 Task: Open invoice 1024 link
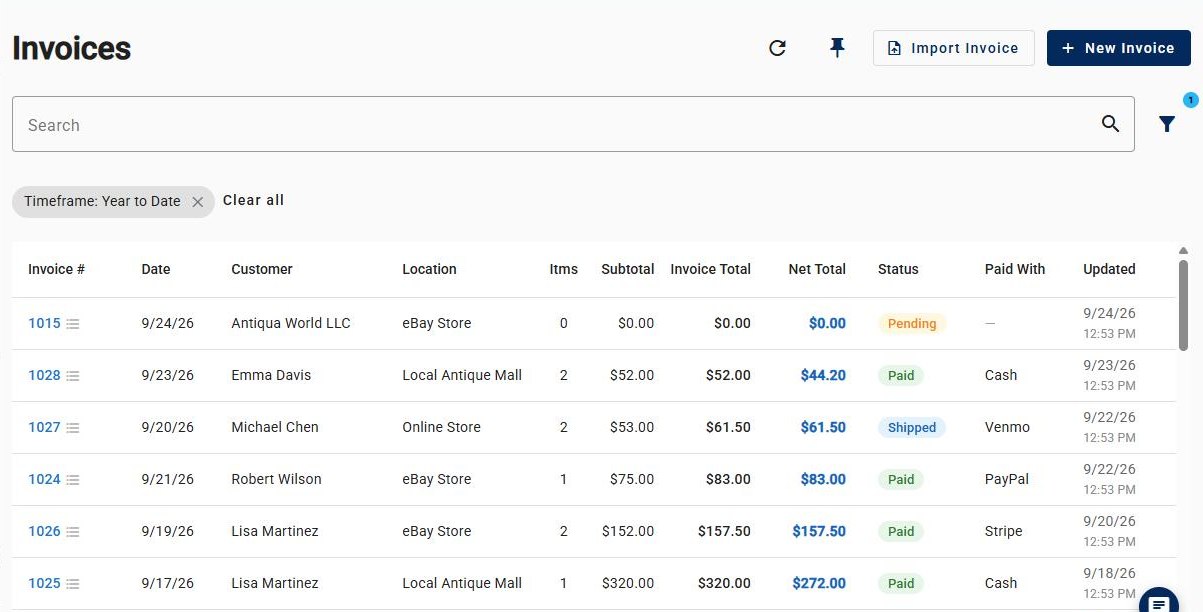click(x=44, y=479)
